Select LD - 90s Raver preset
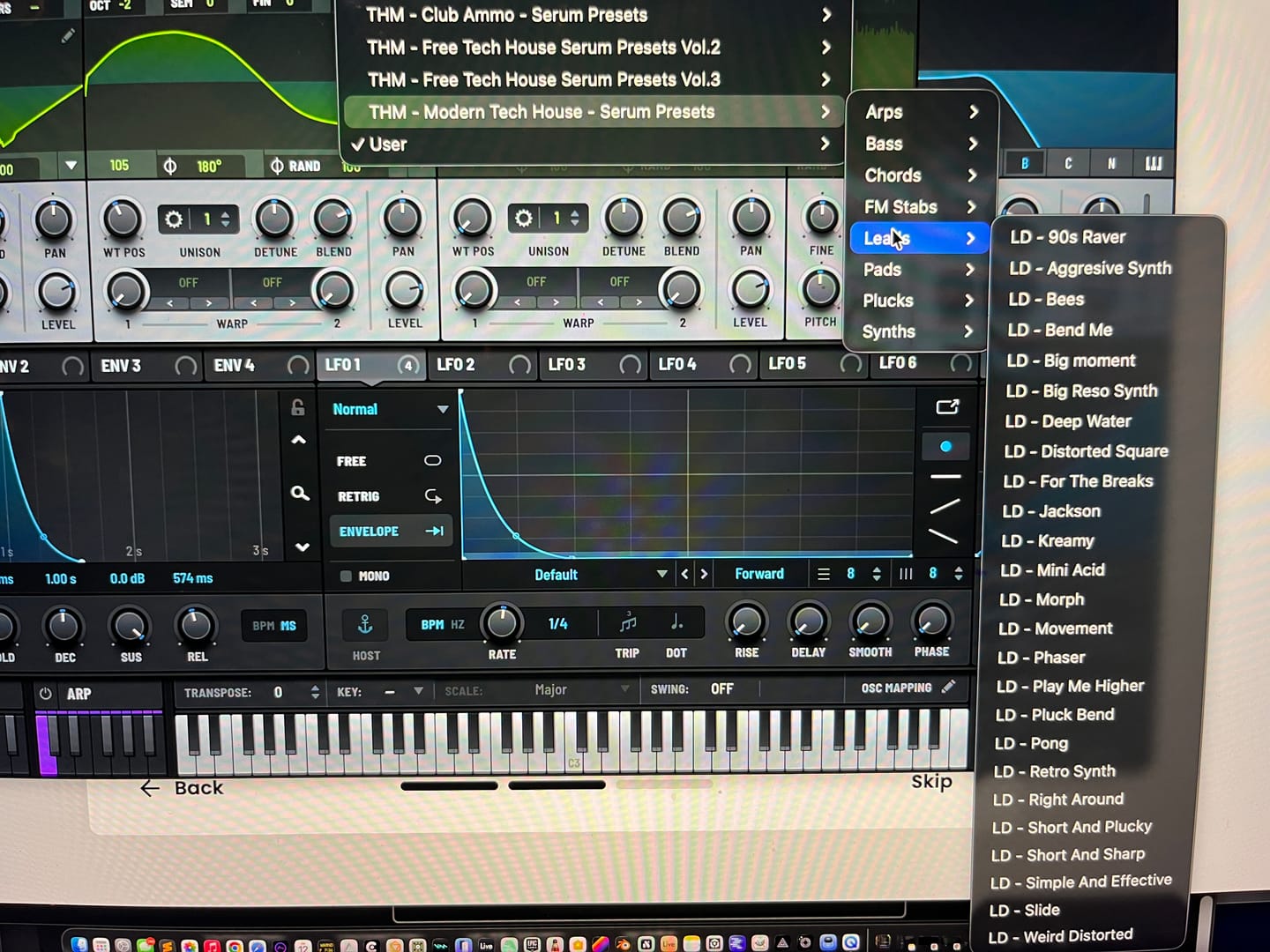The width and height of the screenshot is (1270, 952). 1067,237
